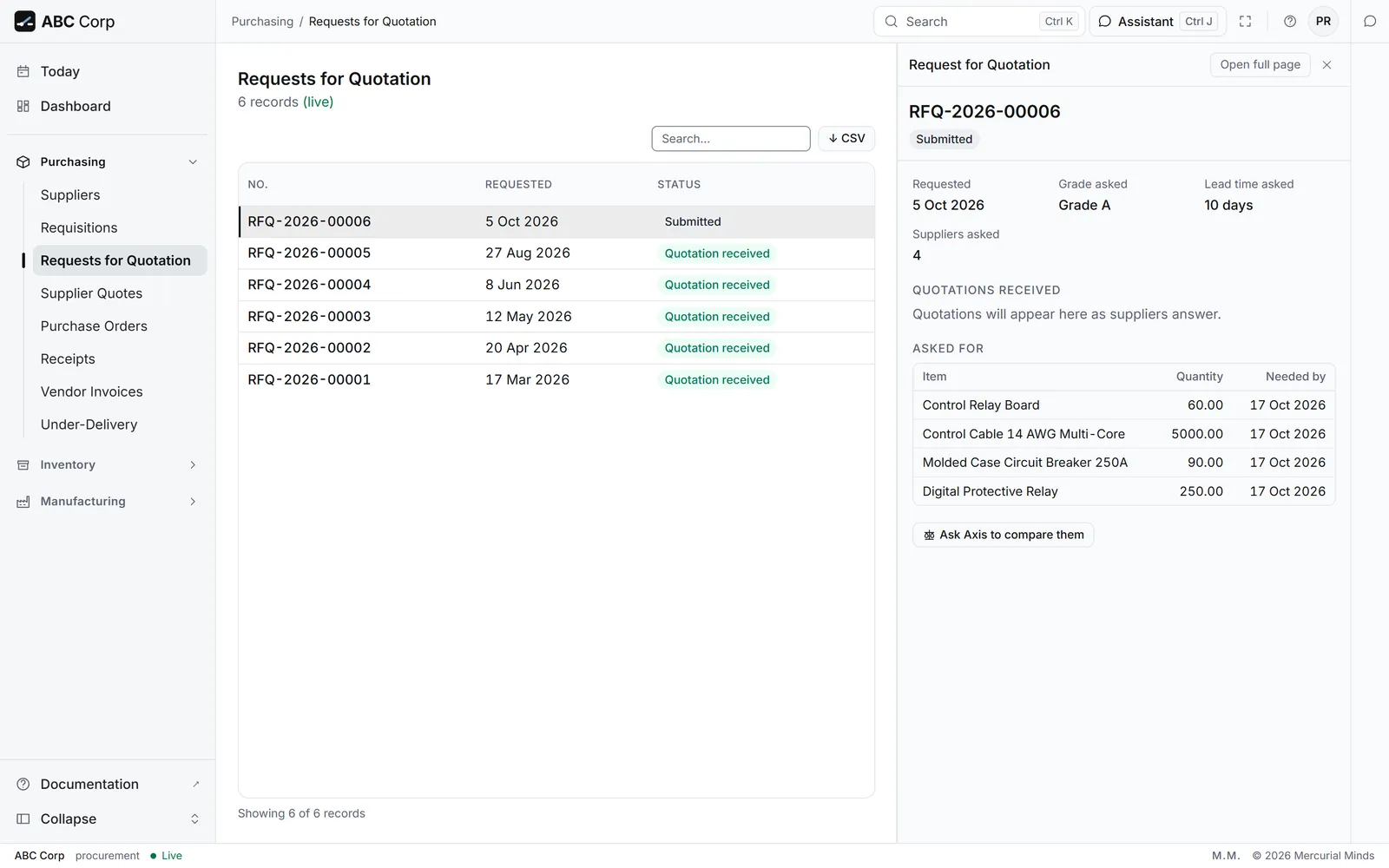The image size is (1389, 868).
Task: Collapse the Purchasing section chevron
Action: point(193,162)
